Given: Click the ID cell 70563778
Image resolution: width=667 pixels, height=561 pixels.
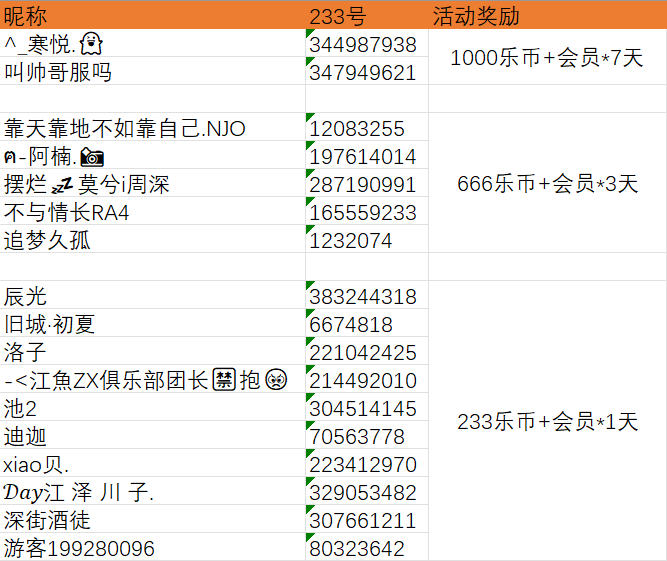Looking at the screenshot, I should click(x=367, y=436).
